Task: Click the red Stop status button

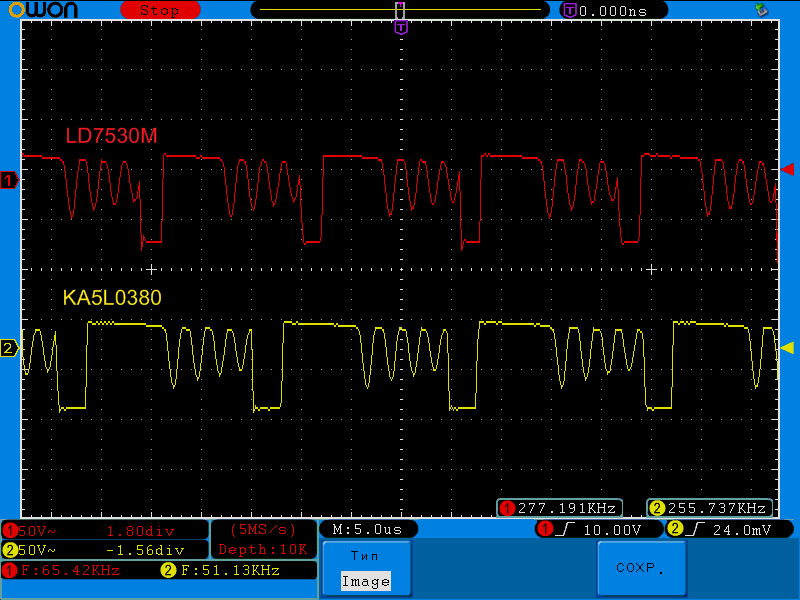Action: 159,10
